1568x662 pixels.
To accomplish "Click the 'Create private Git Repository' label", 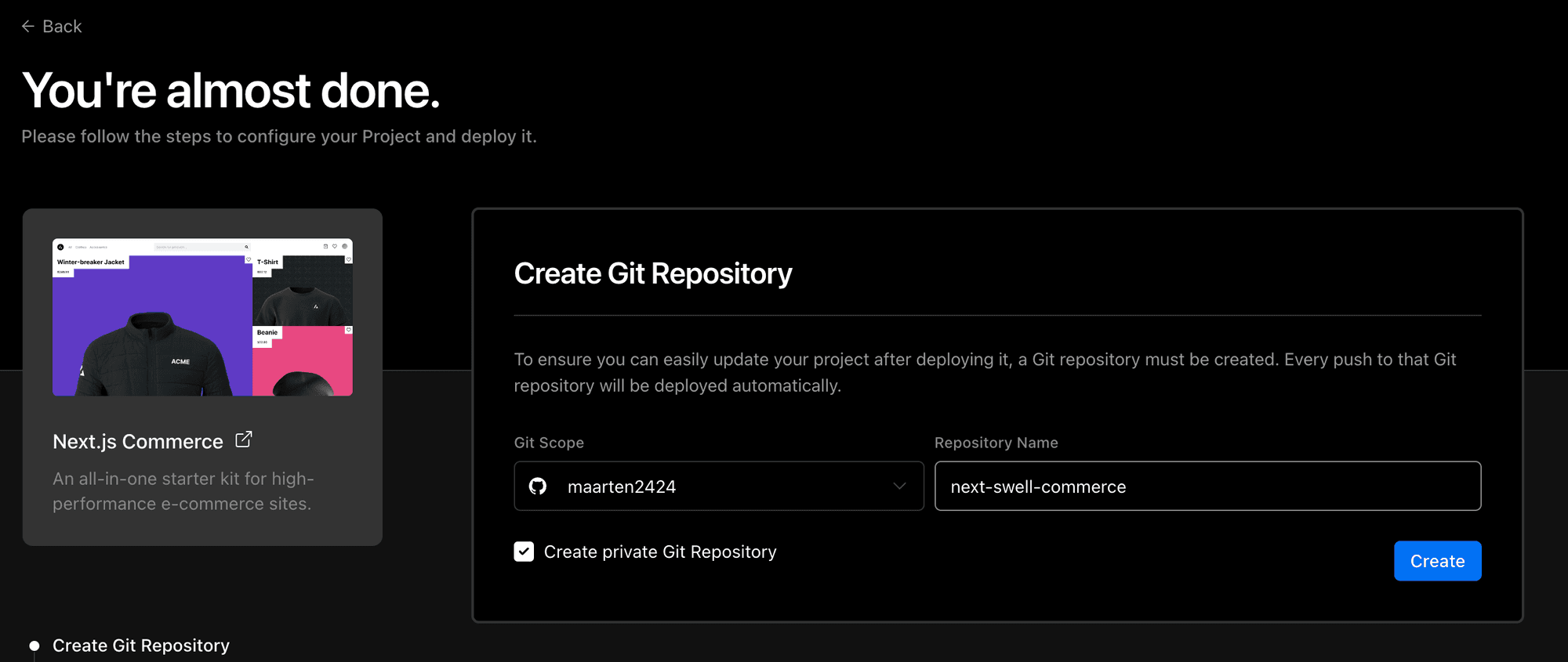I will (x=660, y=552).
